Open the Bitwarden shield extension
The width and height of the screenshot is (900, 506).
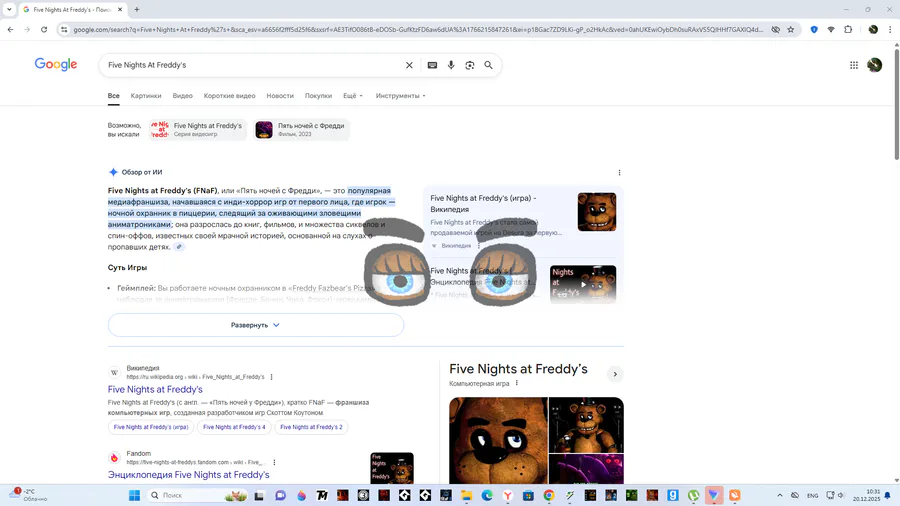pyautogui.click(x=814, y=29)
